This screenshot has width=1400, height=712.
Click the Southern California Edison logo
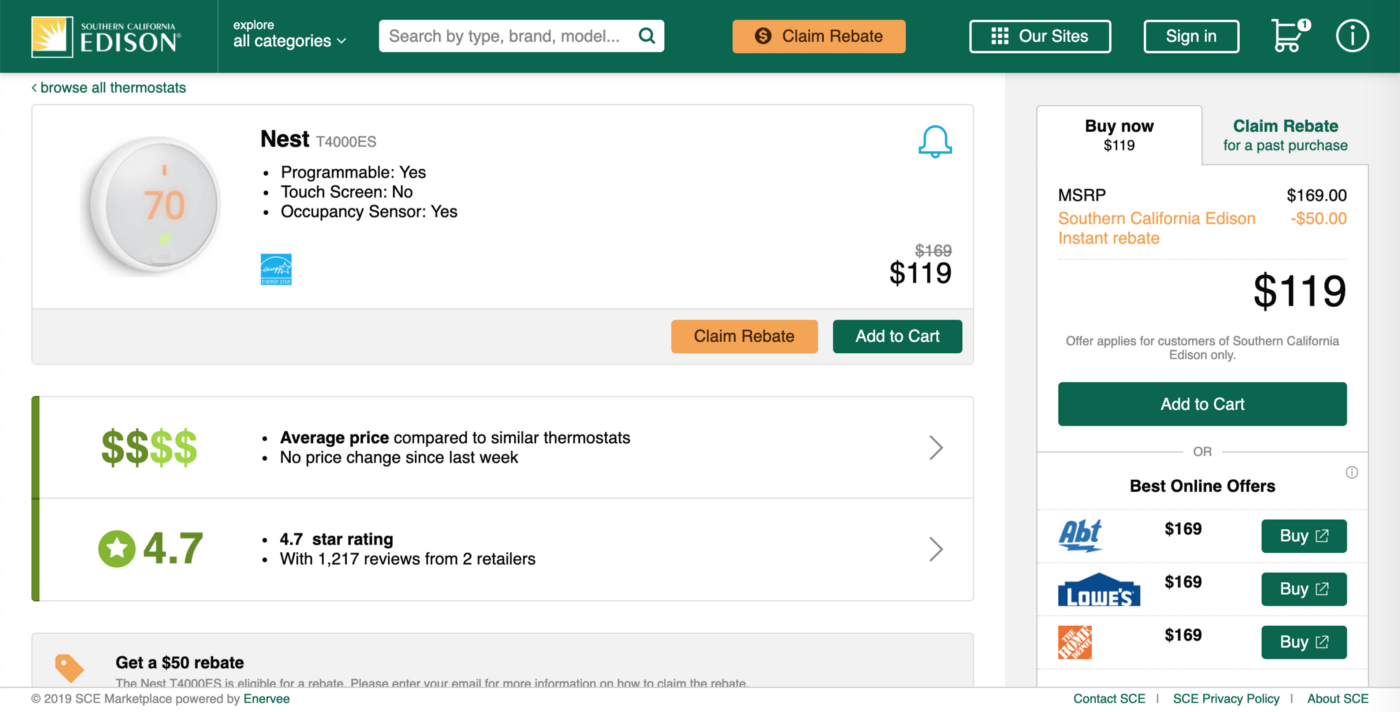(x=106, y=36)
